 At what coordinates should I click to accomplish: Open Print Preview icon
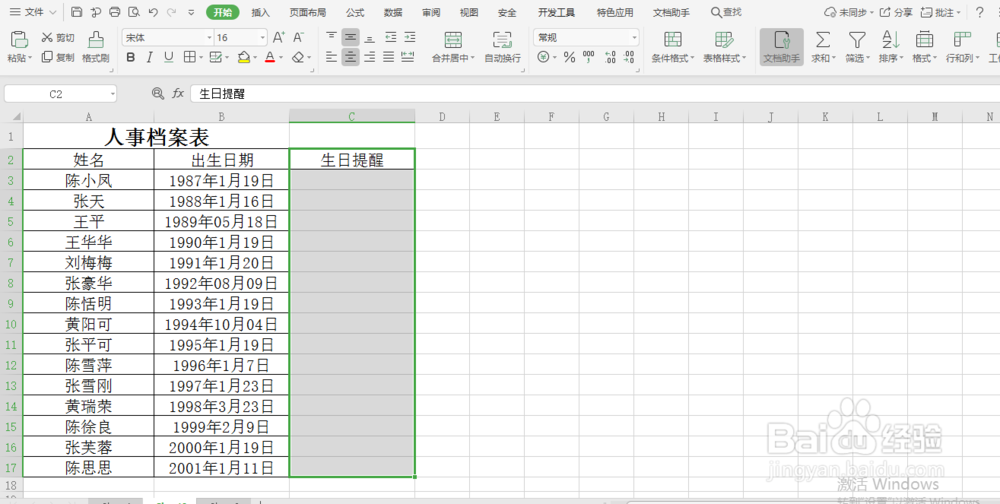133,12
